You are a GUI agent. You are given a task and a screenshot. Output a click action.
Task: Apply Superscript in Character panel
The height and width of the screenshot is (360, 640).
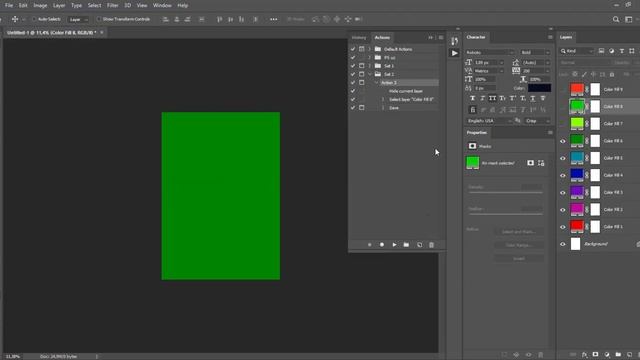(512, 98)
